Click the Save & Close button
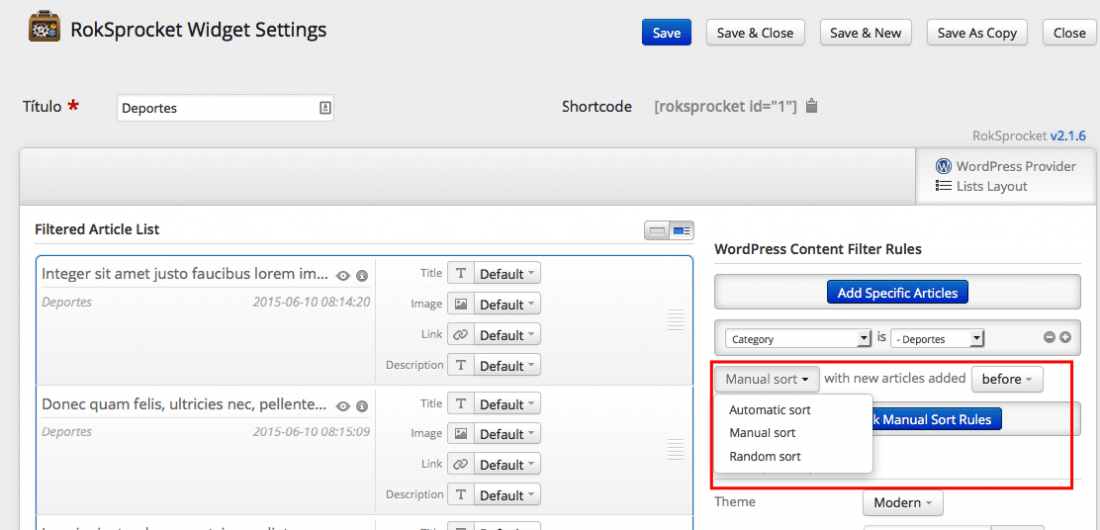Image resolution: width=1100 pixels, height=530 pixels. pyautogui.click(x=755, y=32)
